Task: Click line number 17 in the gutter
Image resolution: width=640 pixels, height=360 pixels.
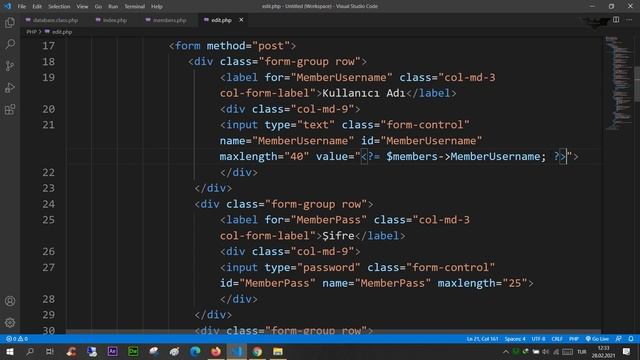Action: (49, 46)
